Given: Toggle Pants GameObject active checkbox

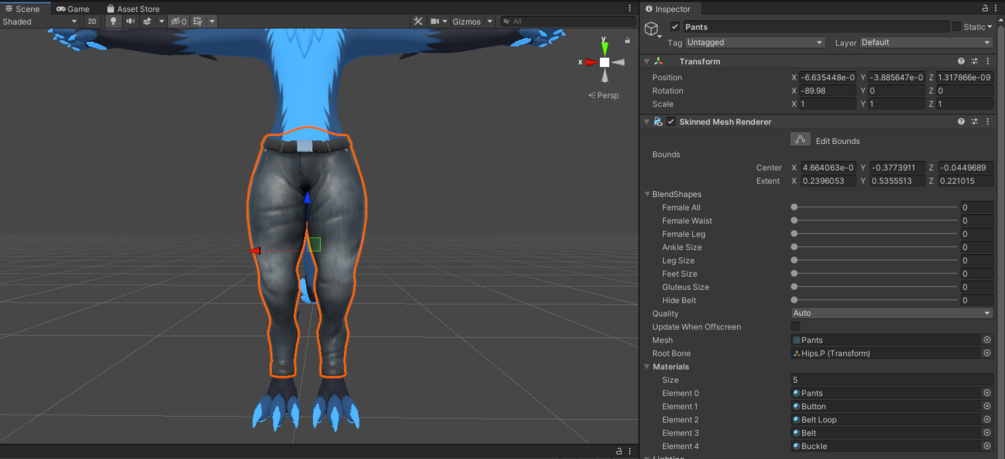Looking at the screenshot, I should [x=674, y=27].
